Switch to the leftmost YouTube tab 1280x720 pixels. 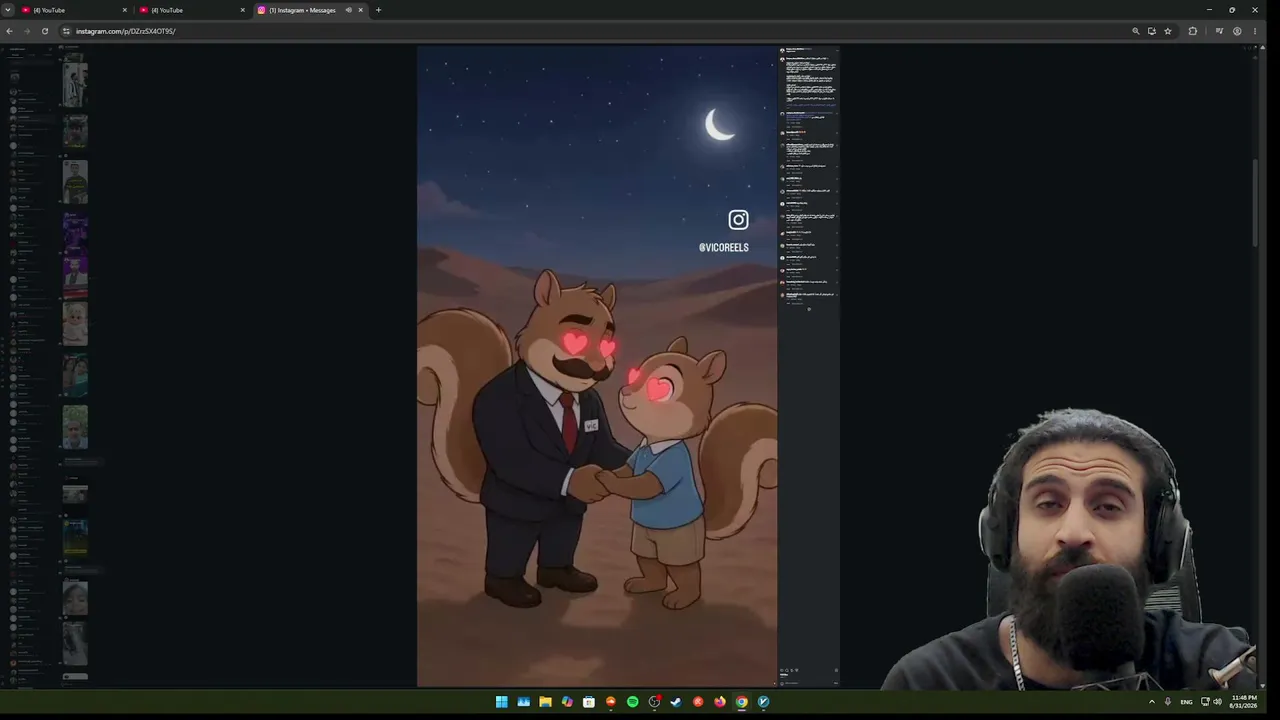[75, 10]
